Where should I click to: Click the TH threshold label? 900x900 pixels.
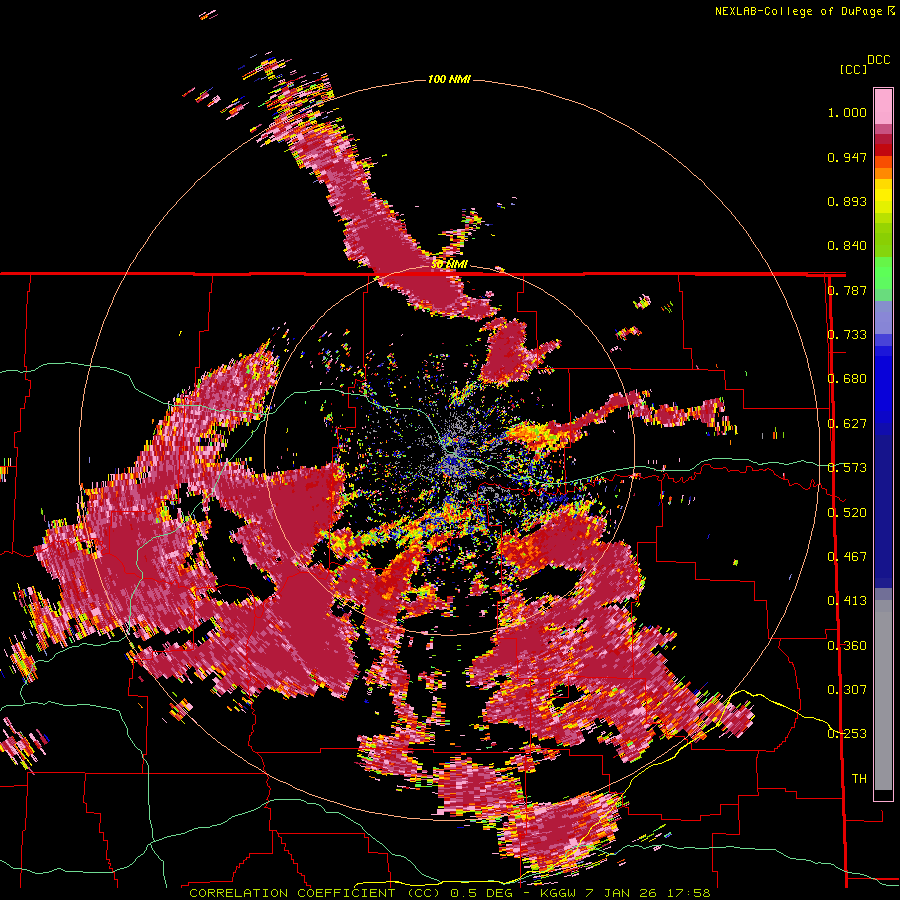coord(859,779)
